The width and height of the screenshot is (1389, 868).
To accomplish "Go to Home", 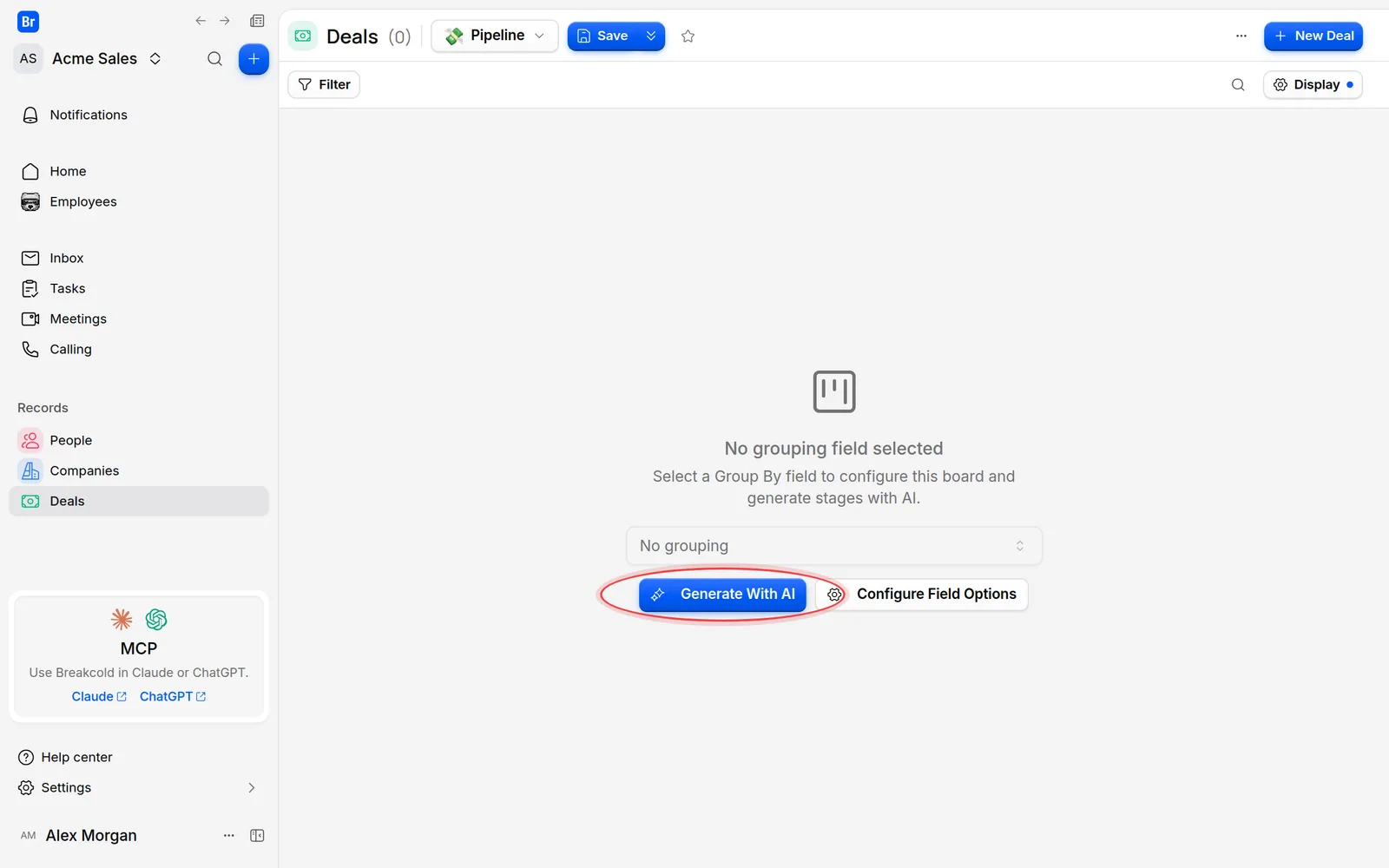I will [139, 171].
